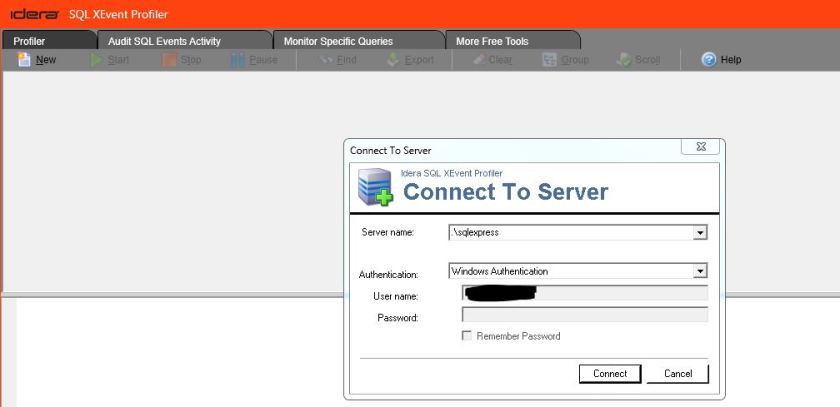Enable the Remember Password checkbox
Viewport: 840px width, 407px height.
[x=467, y=337]
